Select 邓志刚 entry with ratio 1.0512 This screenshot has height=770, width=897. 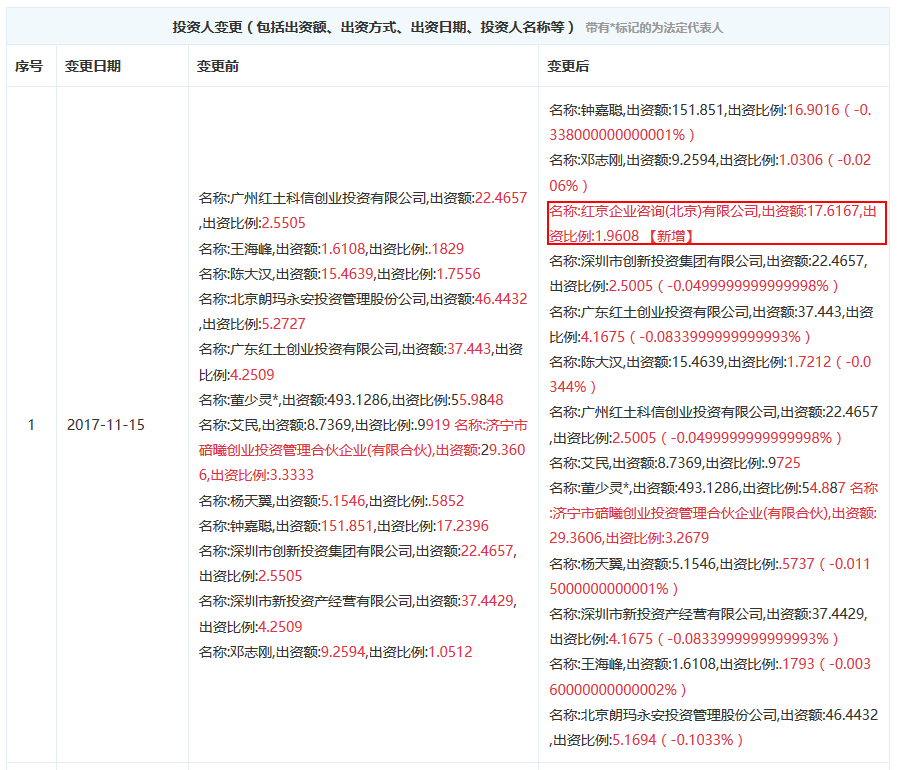pyautogui.click(x=335, y=652)
